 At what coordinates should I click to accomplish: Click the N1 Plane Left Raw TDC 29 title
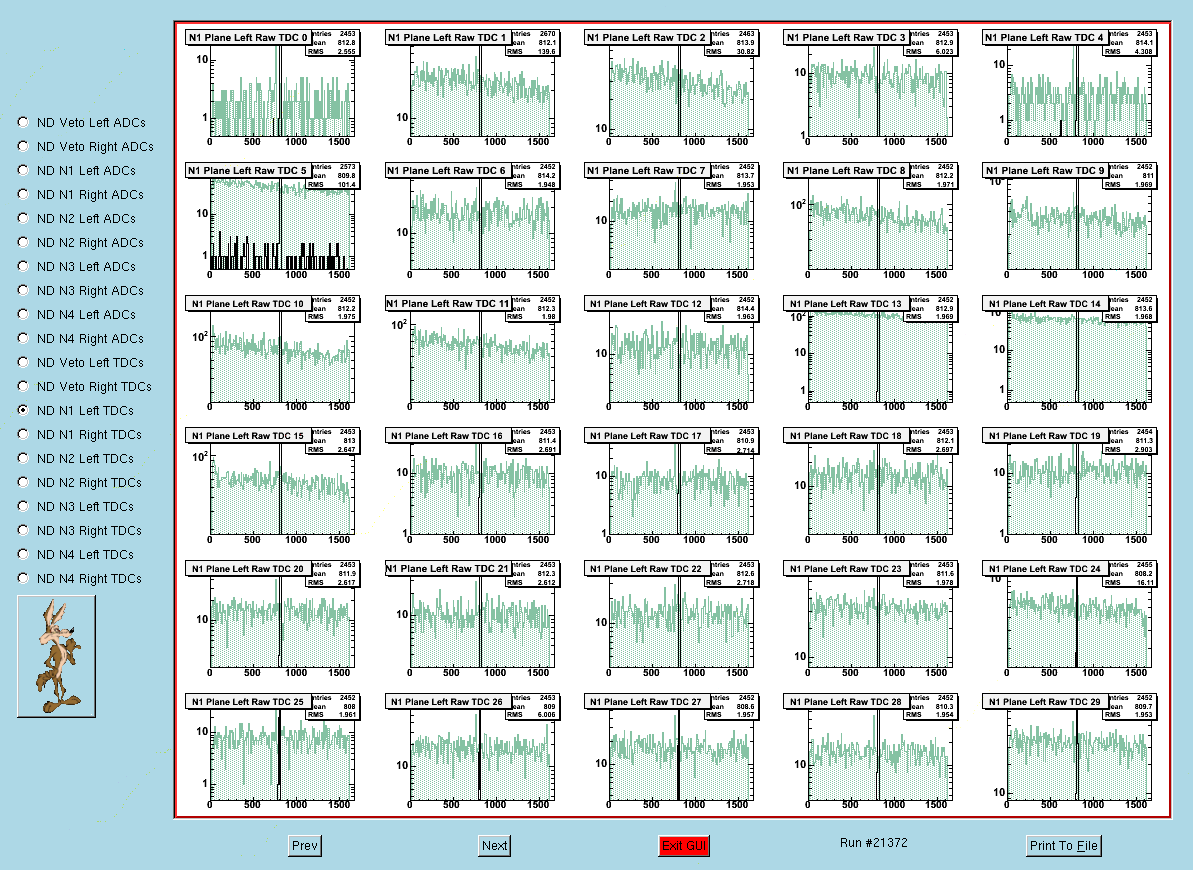[1045, 702]
